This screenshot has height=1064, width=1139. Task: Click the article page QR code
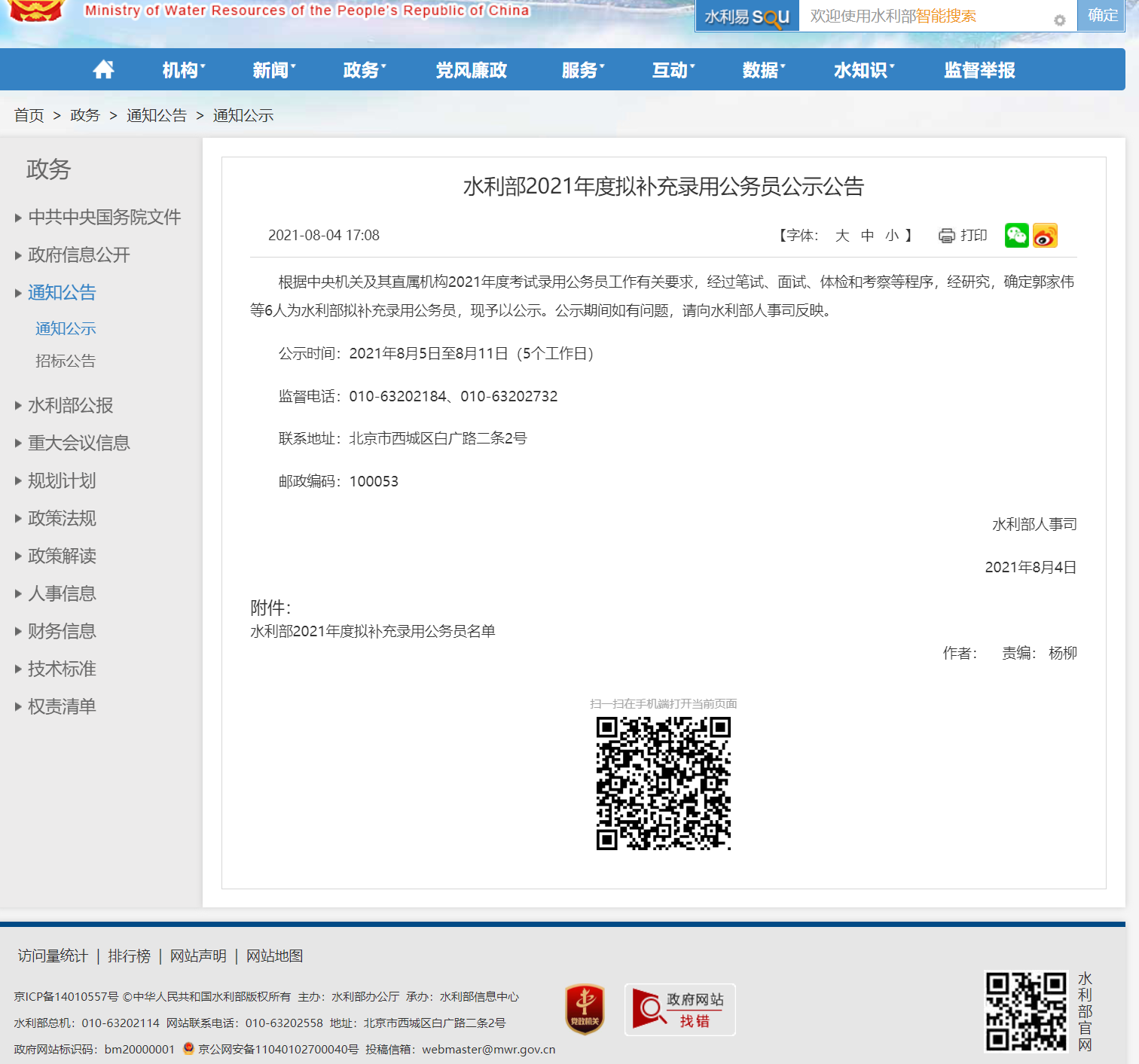[663, 783]
